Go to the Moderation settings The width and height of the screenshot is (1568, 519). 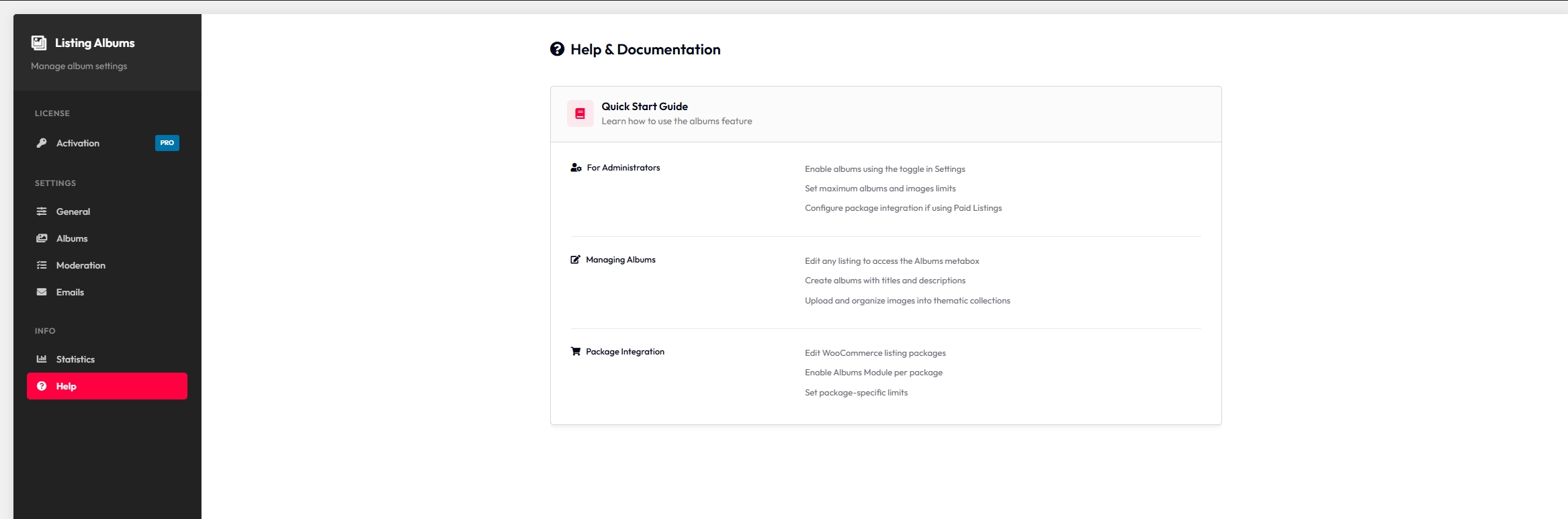point(81,265)
